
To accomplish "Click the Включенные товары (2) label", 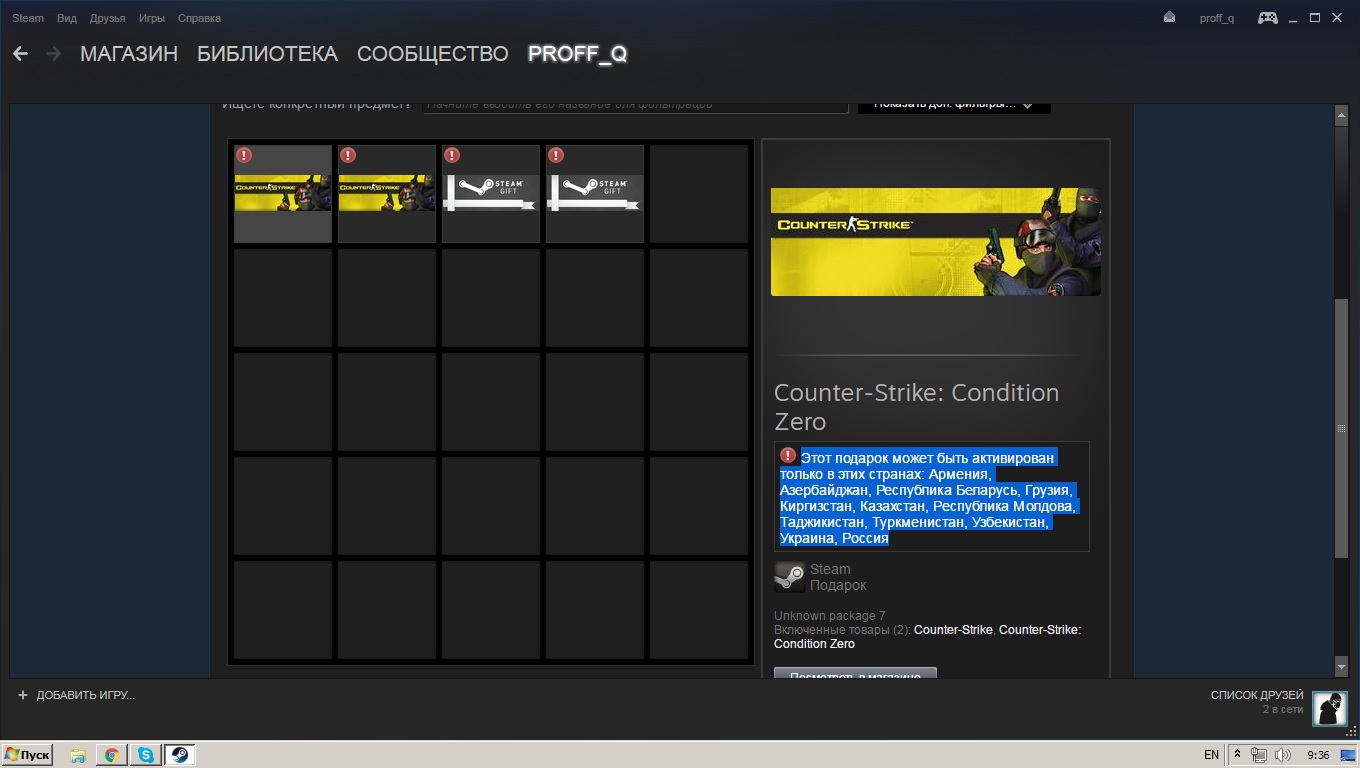I will coord(842,630).
